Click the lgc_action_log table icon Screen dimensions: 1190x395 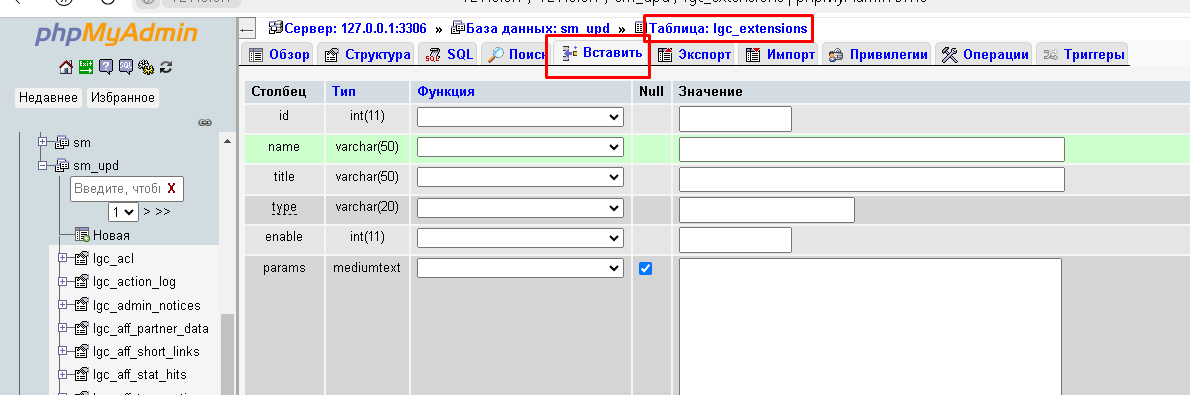click(82, 282)
